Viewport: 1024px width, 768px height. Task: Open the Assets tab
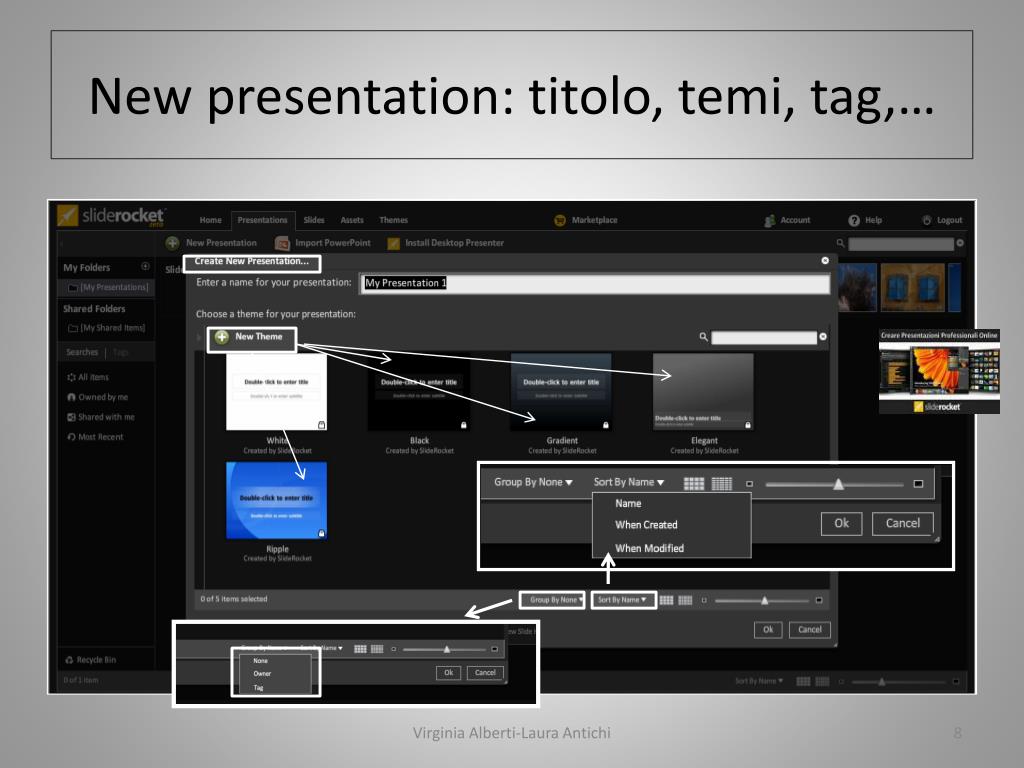(x=352, y=221)
